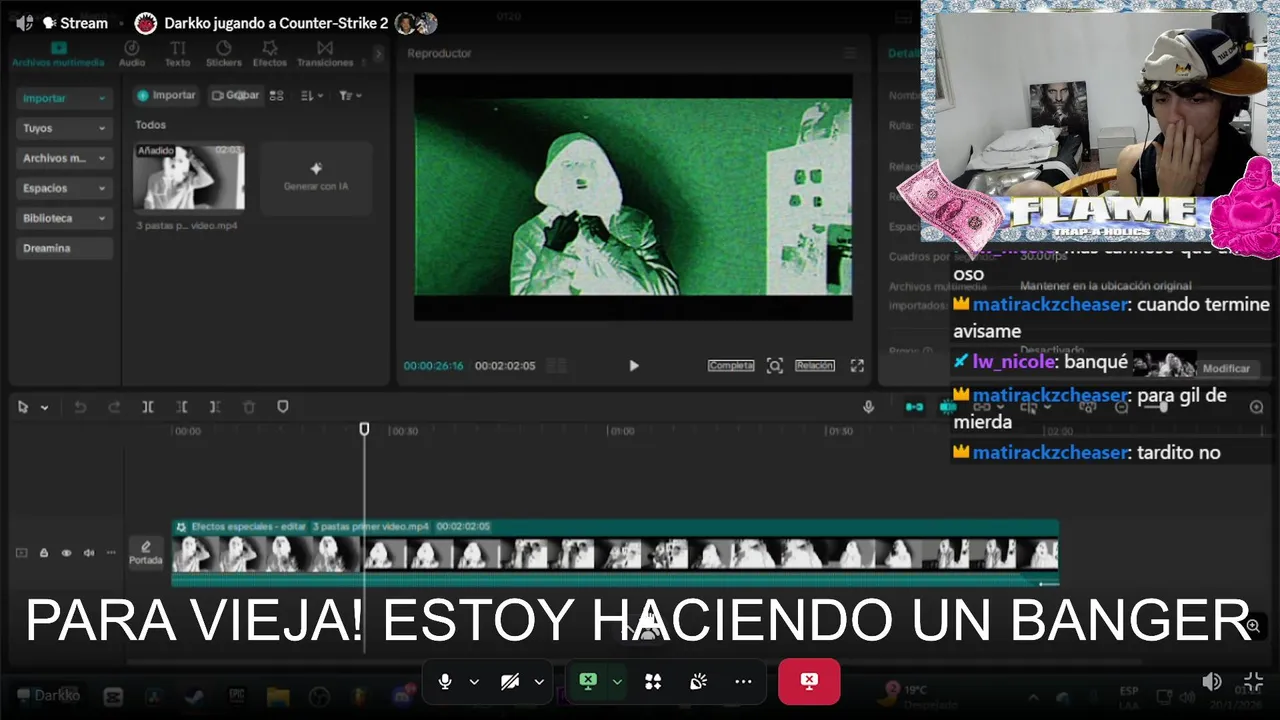Switch media grid view layout
Image resolution: width=1280 pixels, height=720 pixels.
(x=277, y=96)
